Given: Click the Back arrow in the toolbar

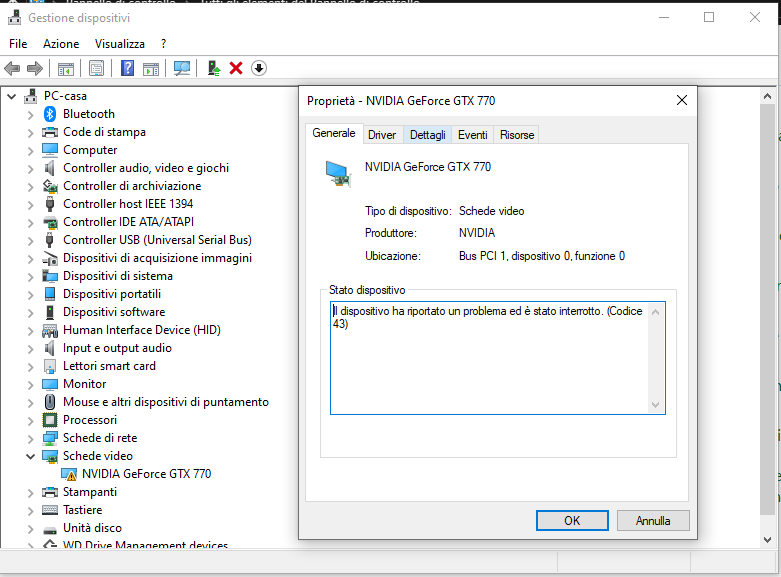Looking at the screenshot, I should [x=12, y=68].
